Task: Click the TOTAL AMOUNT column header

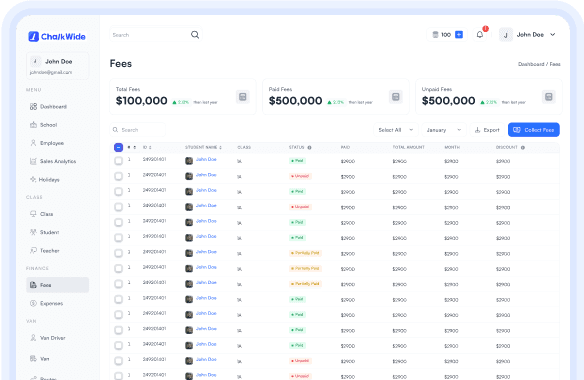Action: [x=409, y=148]
